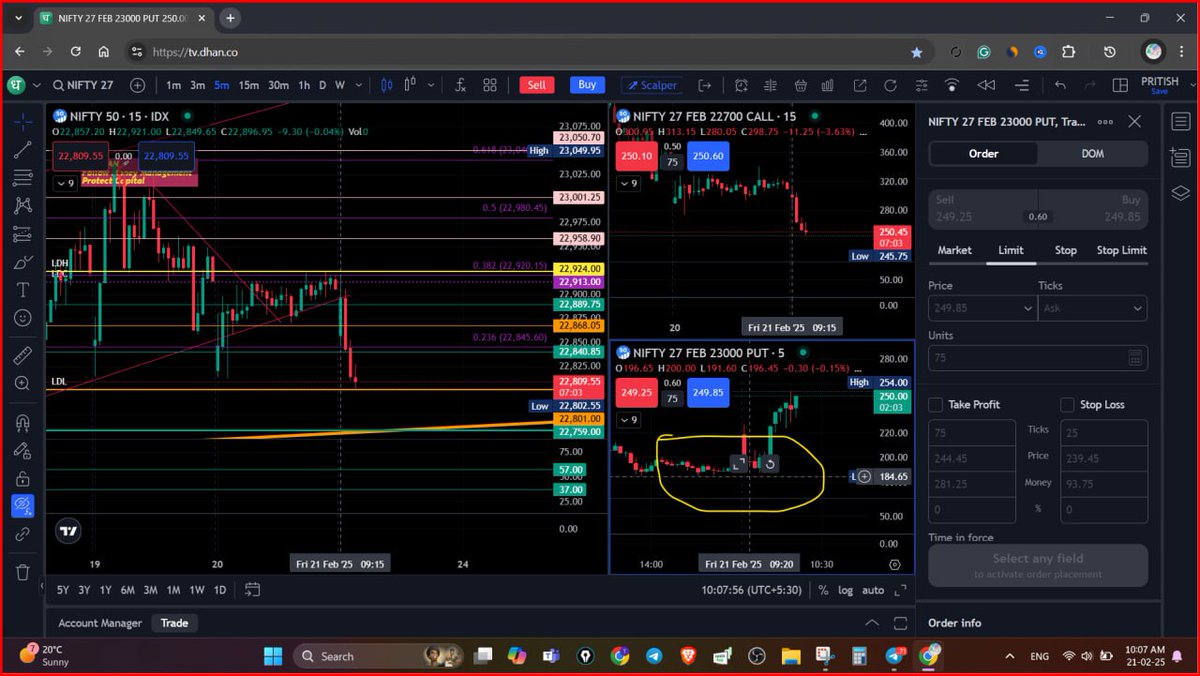Screen dimensions: 1200x676
Task: Click the red Sell button in toolbar
Action: pyautogui.click(x=537, y=85)
